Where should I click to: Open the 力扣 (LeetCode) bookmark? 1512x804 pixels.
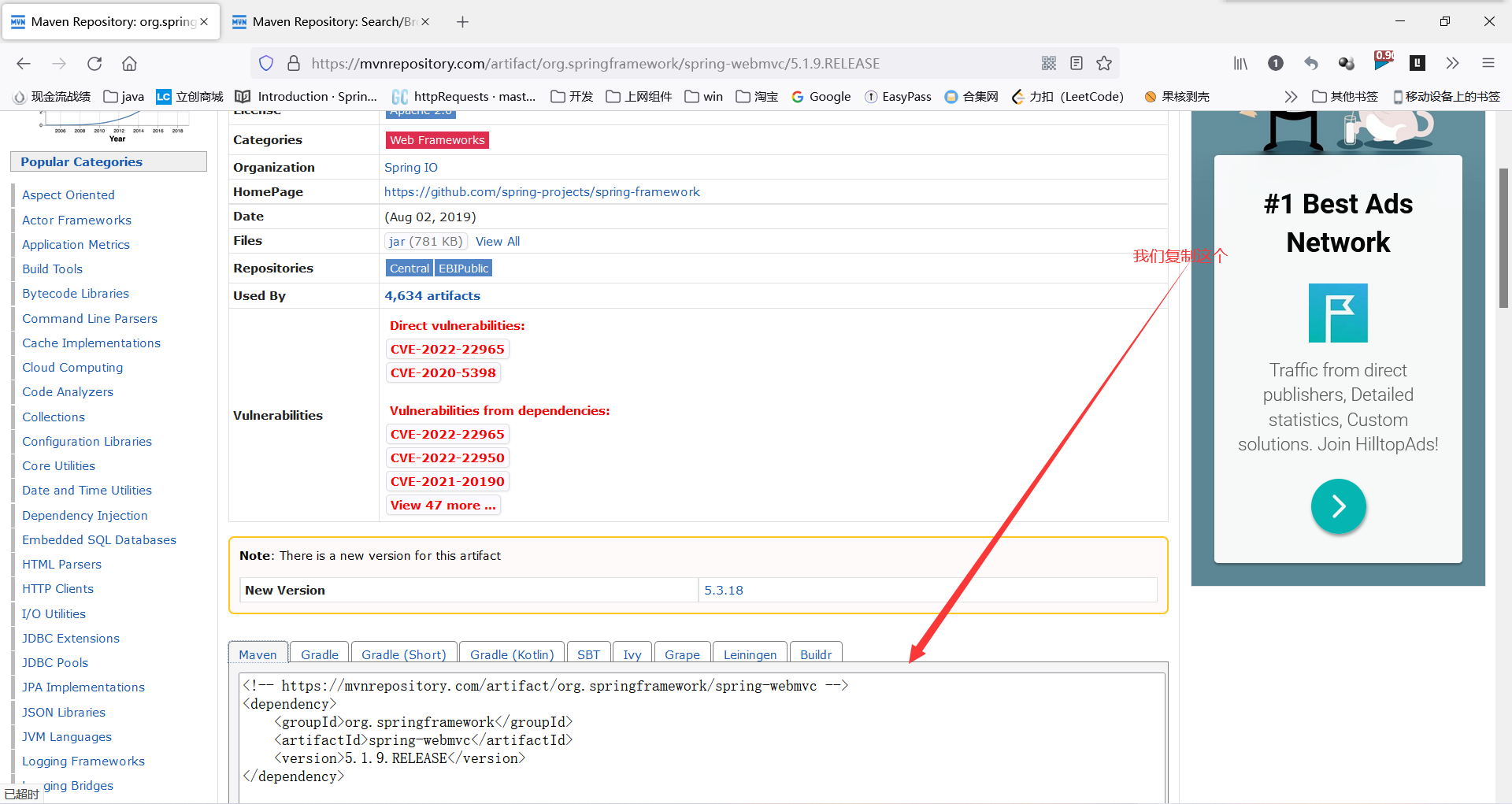point(1068,97)
